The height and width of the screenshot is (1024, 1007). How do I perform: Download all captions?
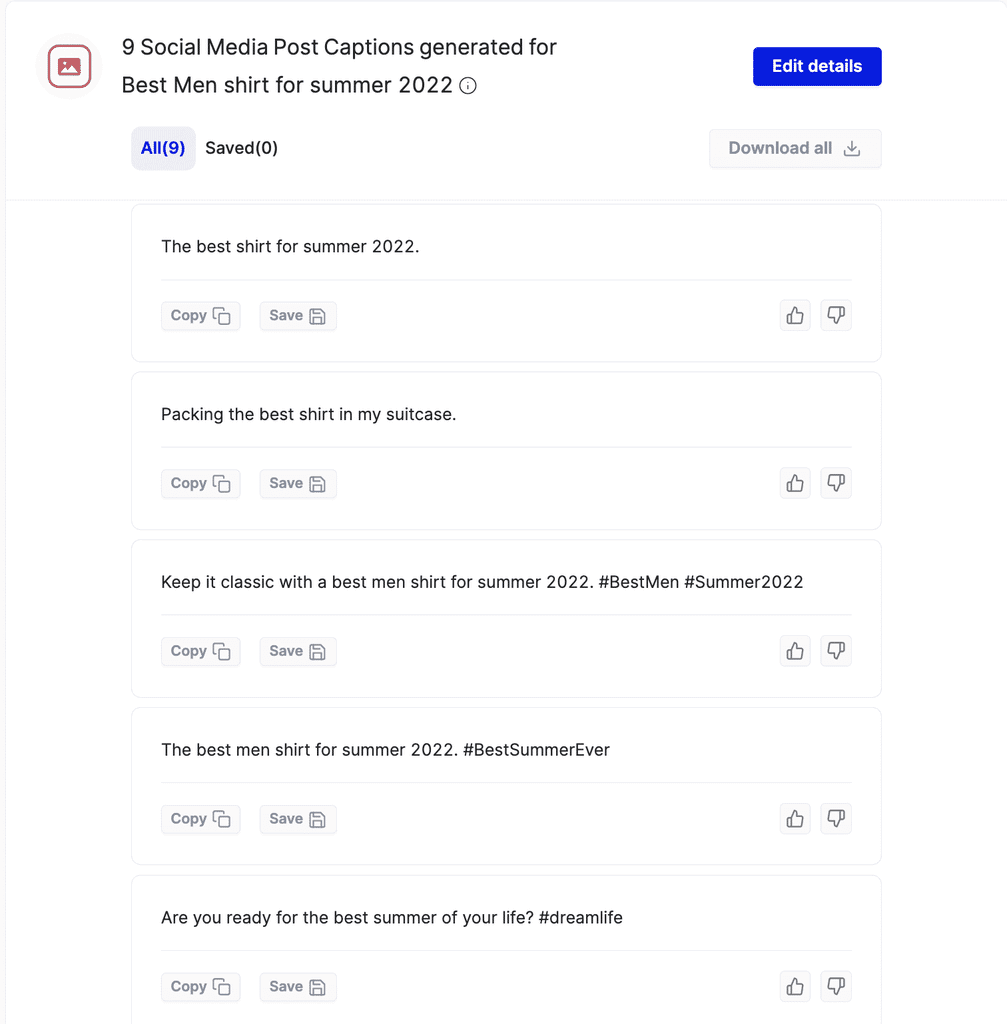point(795,149)
